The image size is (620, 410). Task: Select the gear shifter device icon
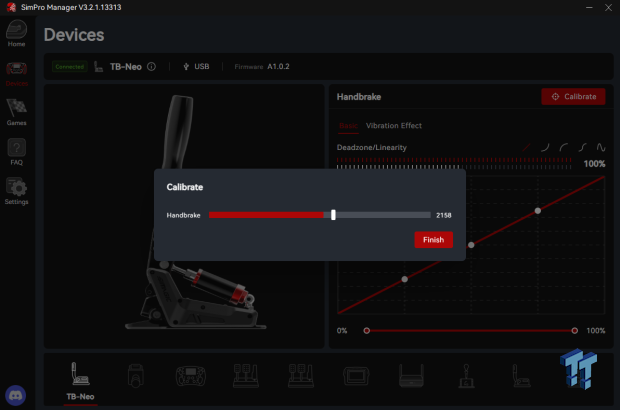coord(467,376)
